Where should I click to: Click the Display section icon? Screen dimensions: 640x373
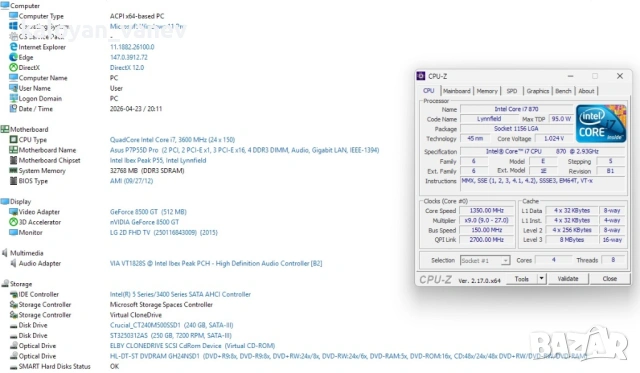[5, 201]
